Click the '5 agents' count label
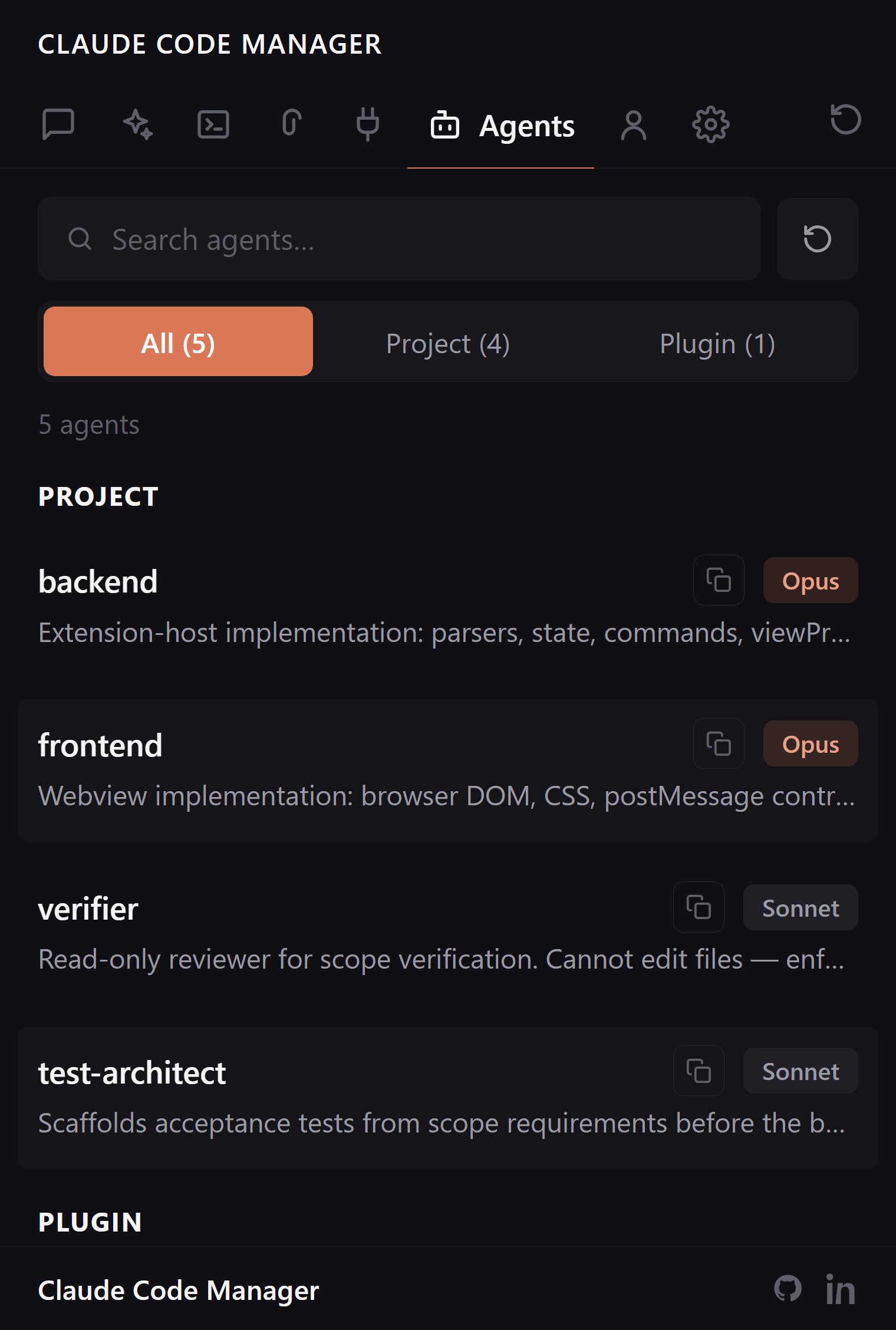 (x=89, y=424)
